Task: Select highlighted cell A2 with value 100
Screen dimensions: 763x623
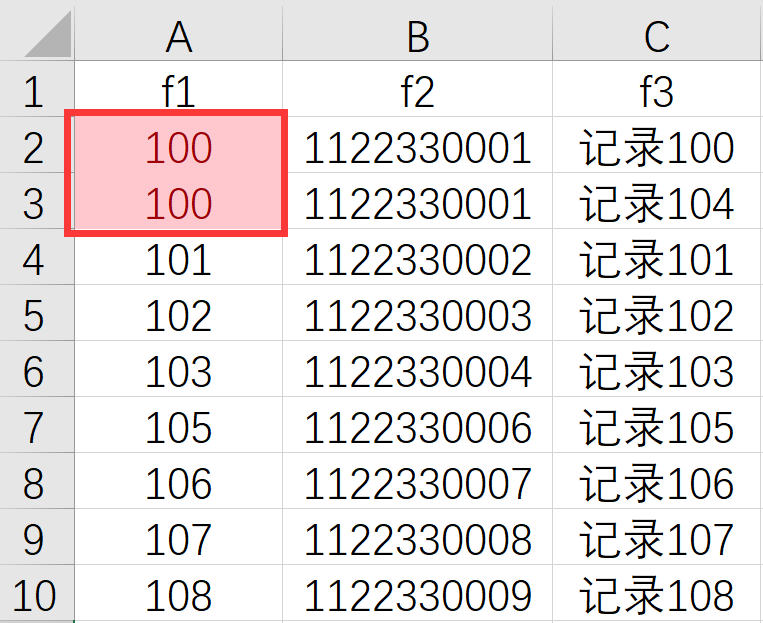Action: coord(178,148)
